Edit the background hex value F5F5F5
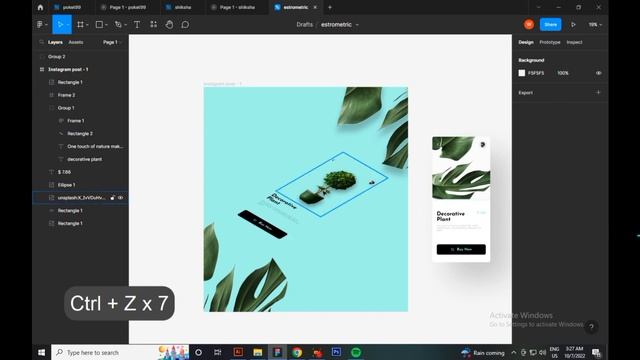 pos(536,73)
